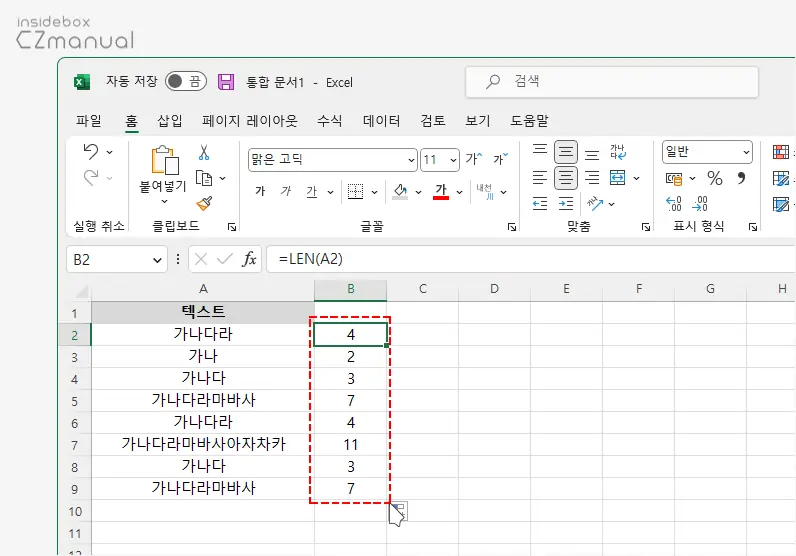Screen dimensions: 796x556
Task: Click the Wrap Text icon
Action: coord(618,151)
